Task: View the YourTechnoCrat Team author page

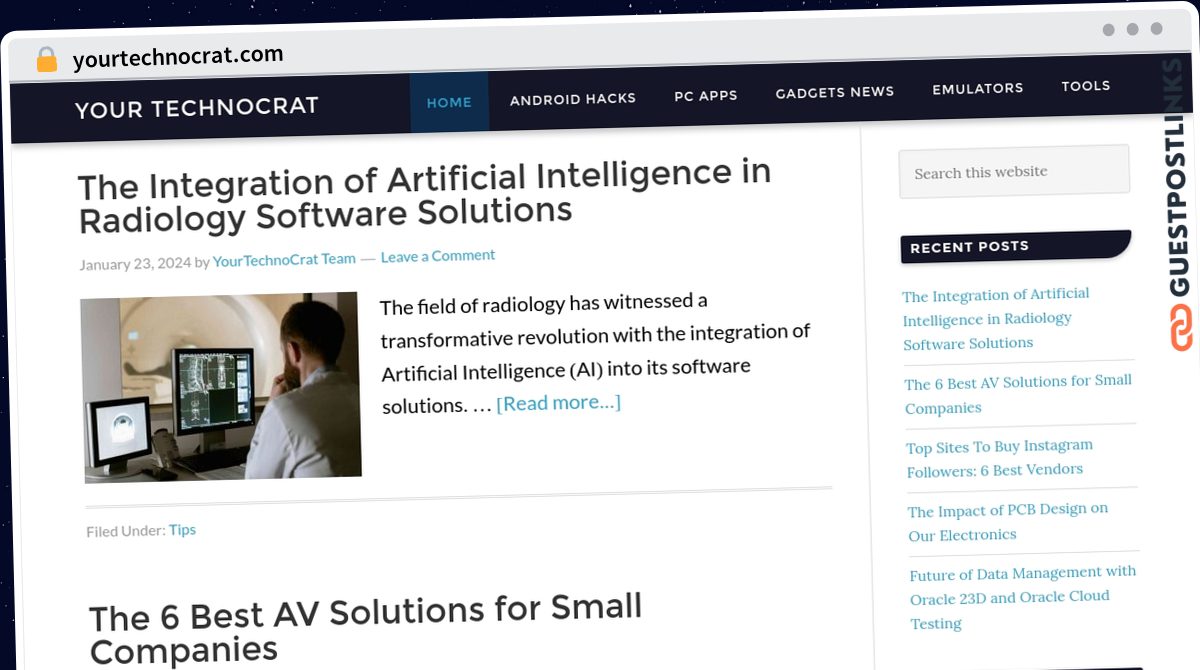Action: [284, 259]
